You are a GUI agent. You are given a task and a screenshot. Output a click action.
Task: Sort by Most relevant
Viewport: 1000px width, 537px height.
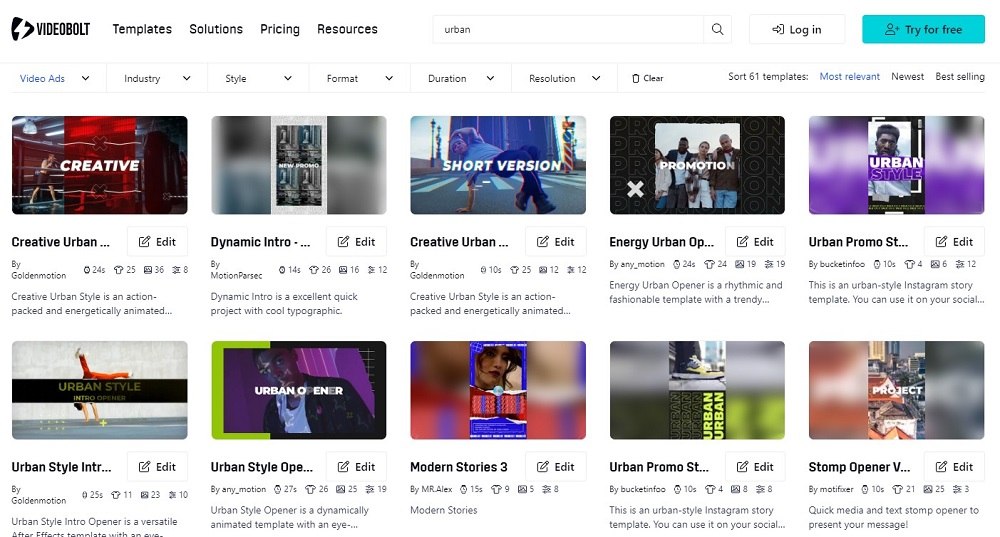(x=849, y=77)
